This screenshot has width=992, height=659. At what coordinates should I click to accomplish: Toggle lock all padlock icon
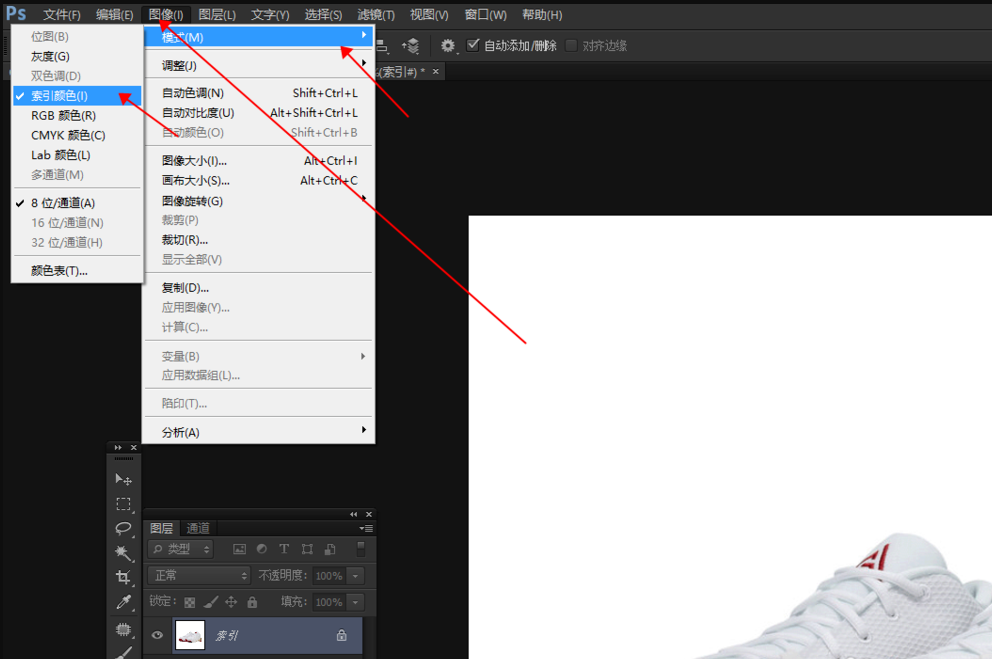coord(252,602)
